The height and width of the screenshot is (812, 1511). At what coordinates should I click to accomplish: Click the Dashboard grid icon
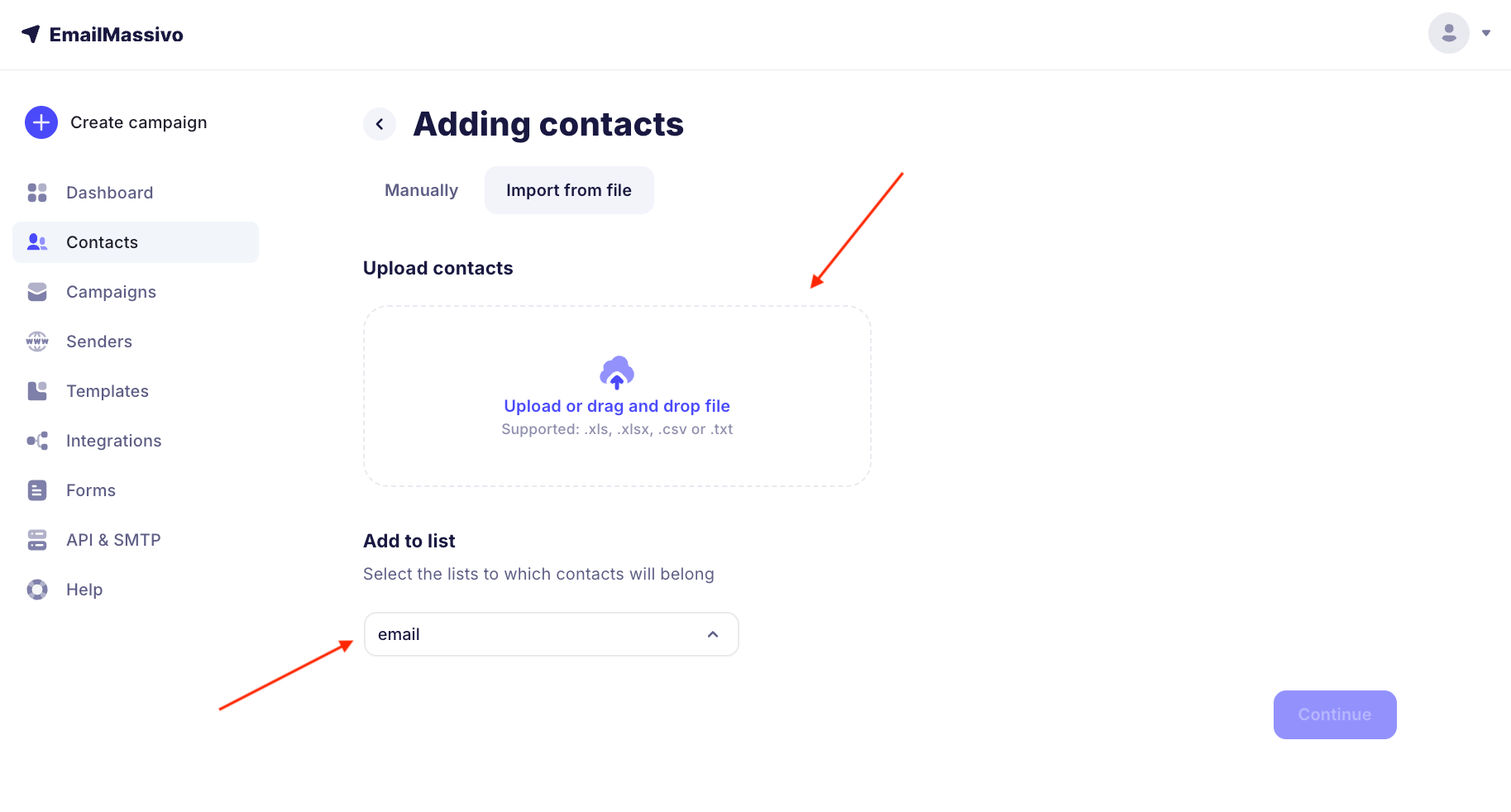(37, 193)
